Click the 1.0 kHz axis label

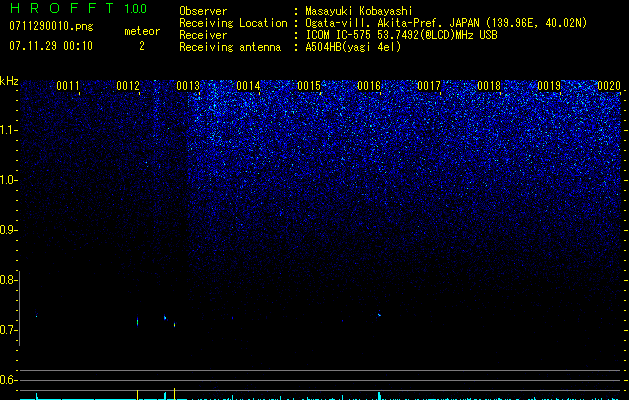(x=8, y=180)
